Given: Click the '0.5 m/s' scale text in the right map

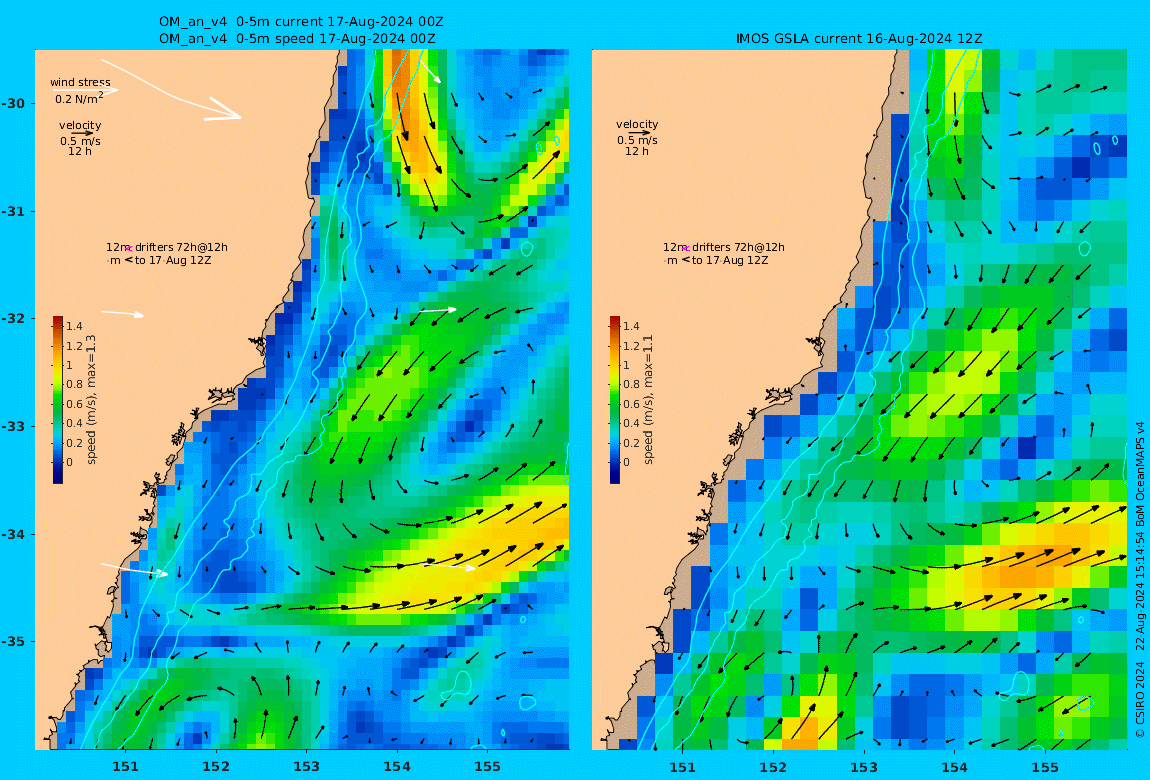Looking at the screenshot, I should coord(637,140).
